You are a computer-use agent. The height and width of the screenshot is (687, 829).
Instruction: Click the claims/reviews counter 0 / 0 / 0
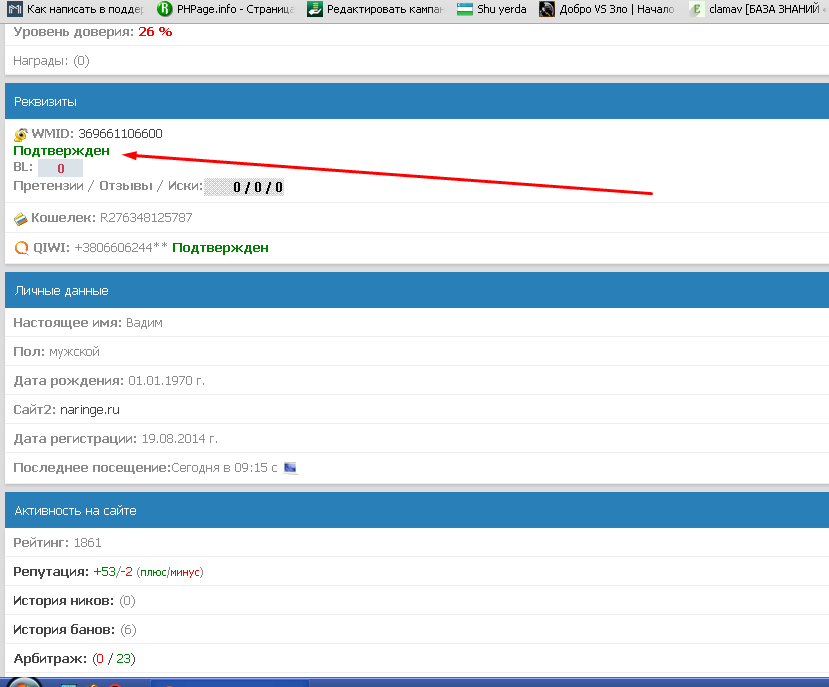pos(257,187)
